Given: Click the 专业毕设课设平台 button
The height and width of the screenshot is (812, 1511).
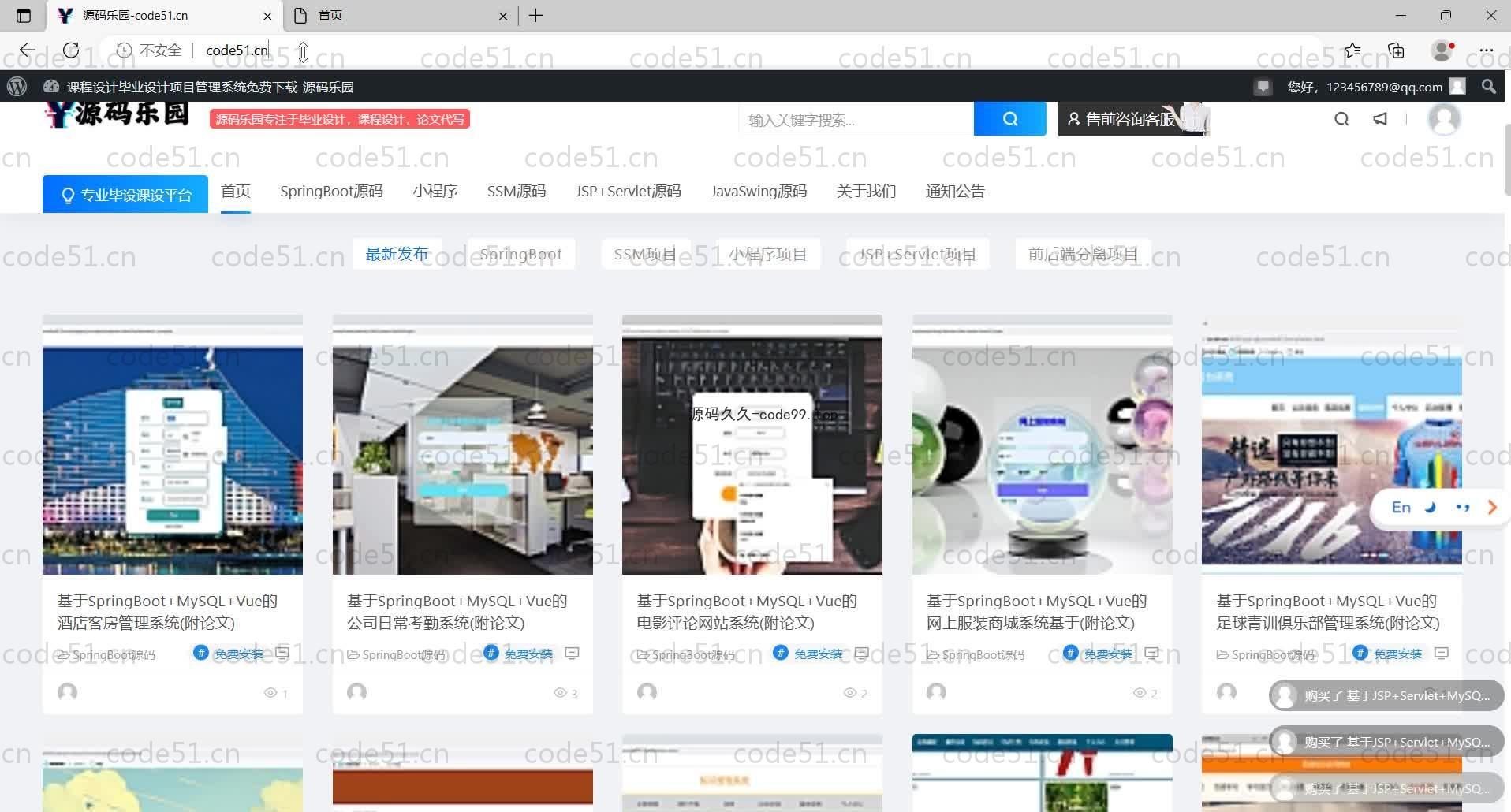Looking at the screenshot, I should pos(125,194).
